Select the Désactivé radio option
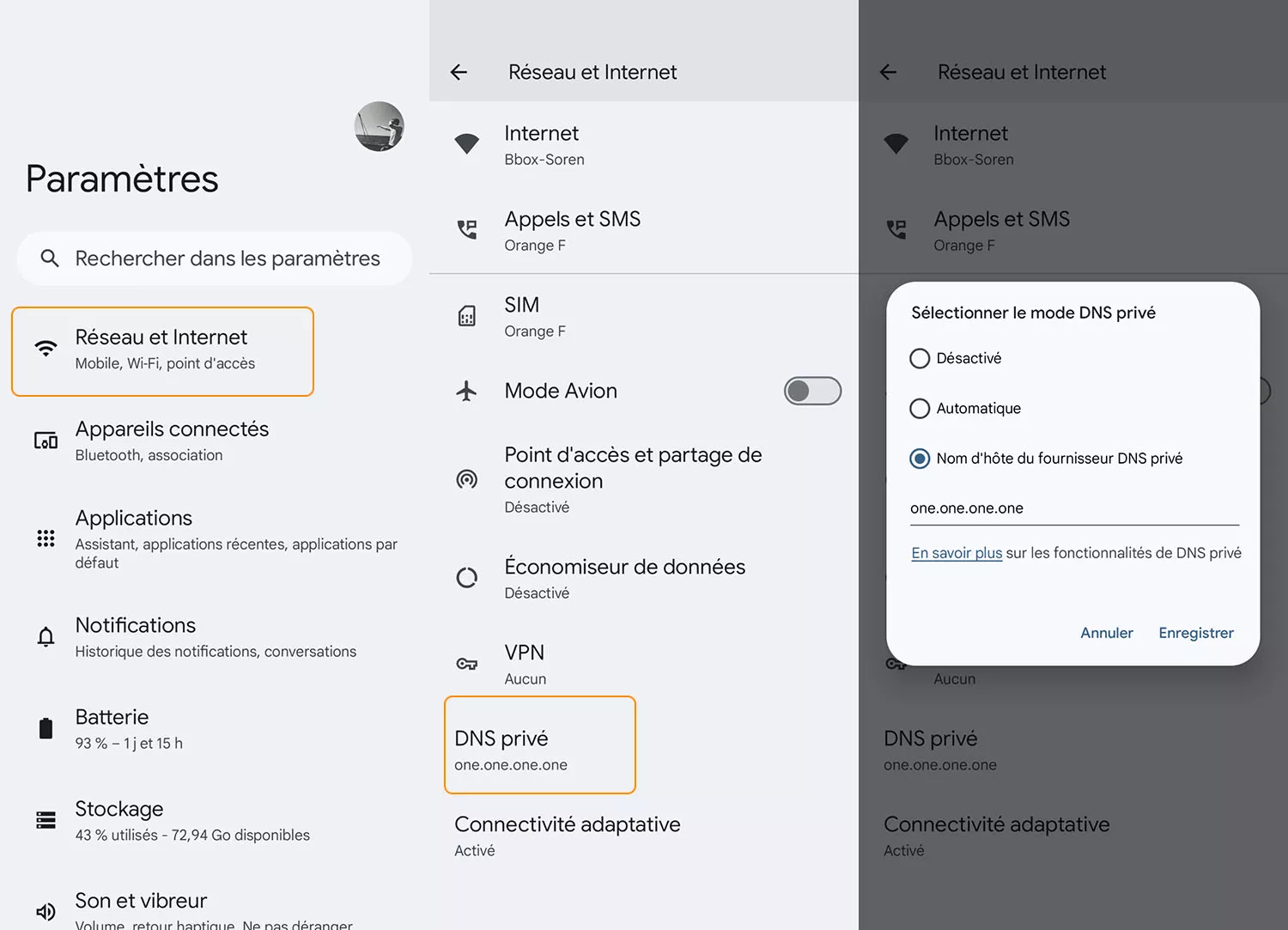This screenshot has width=1288, height=930. (x=920, y=358)
